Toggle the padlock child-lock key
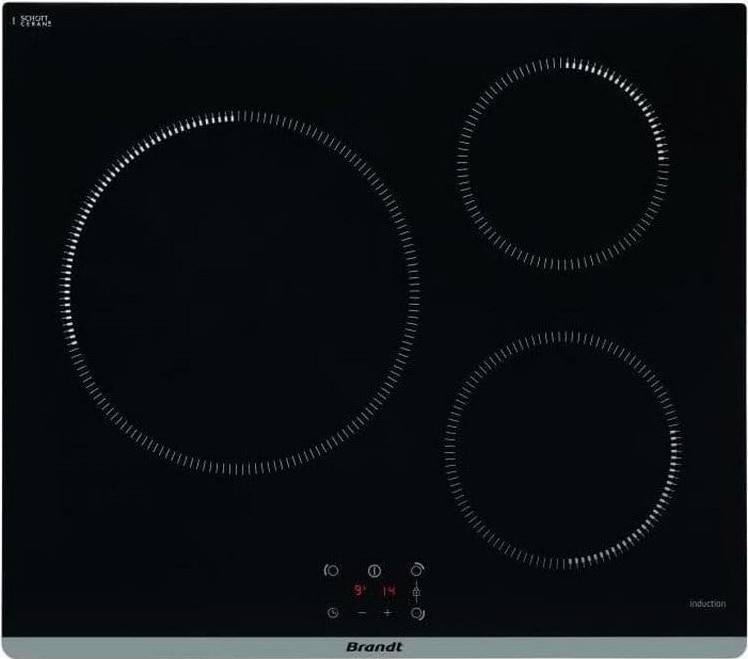 pos(416,592)
